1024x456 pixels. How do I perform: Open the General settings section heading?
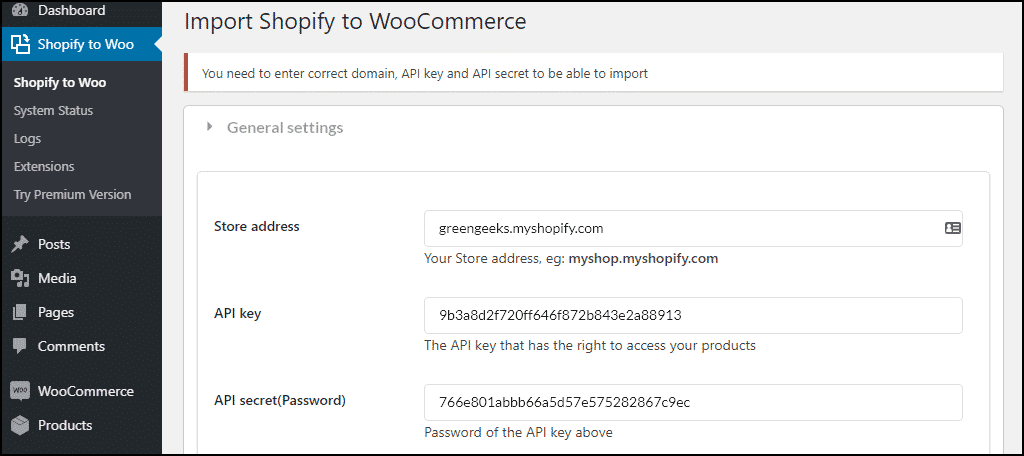coord(285,127)
